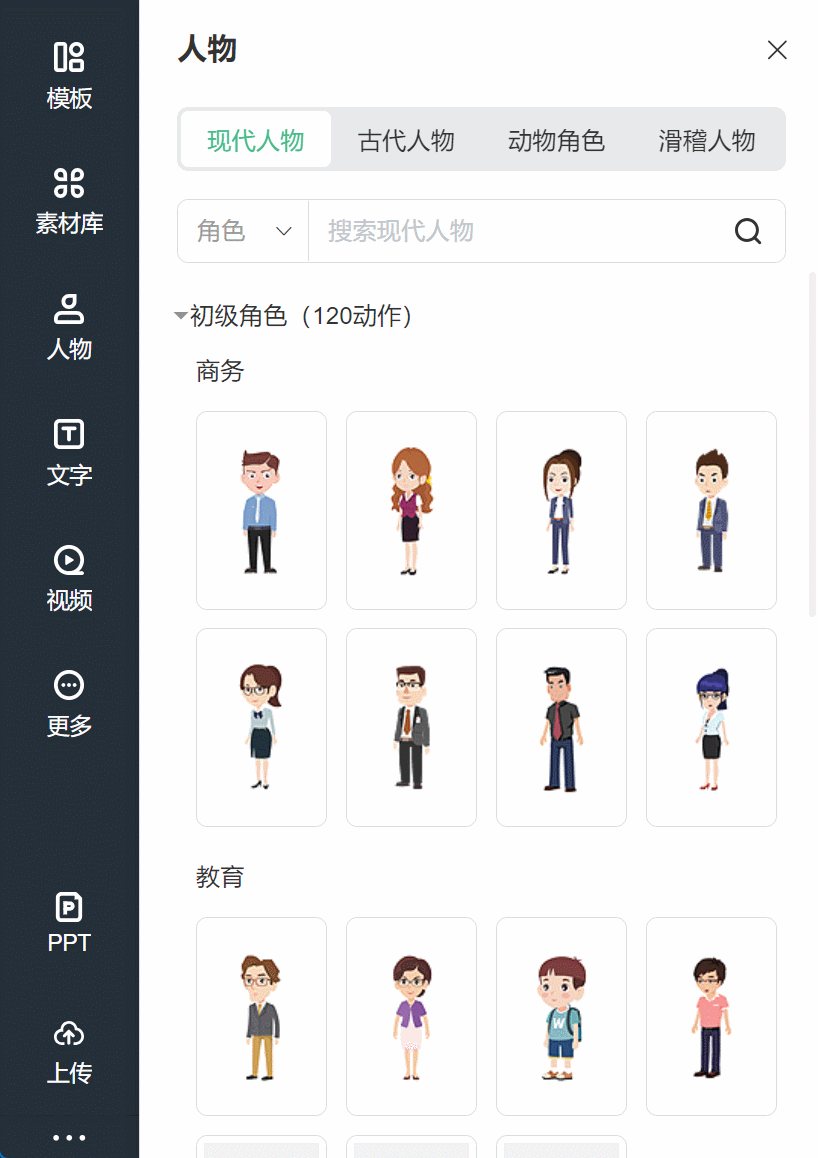
Task: Select woman teacher in purple cardigan
Action: tap(411, 1016)
